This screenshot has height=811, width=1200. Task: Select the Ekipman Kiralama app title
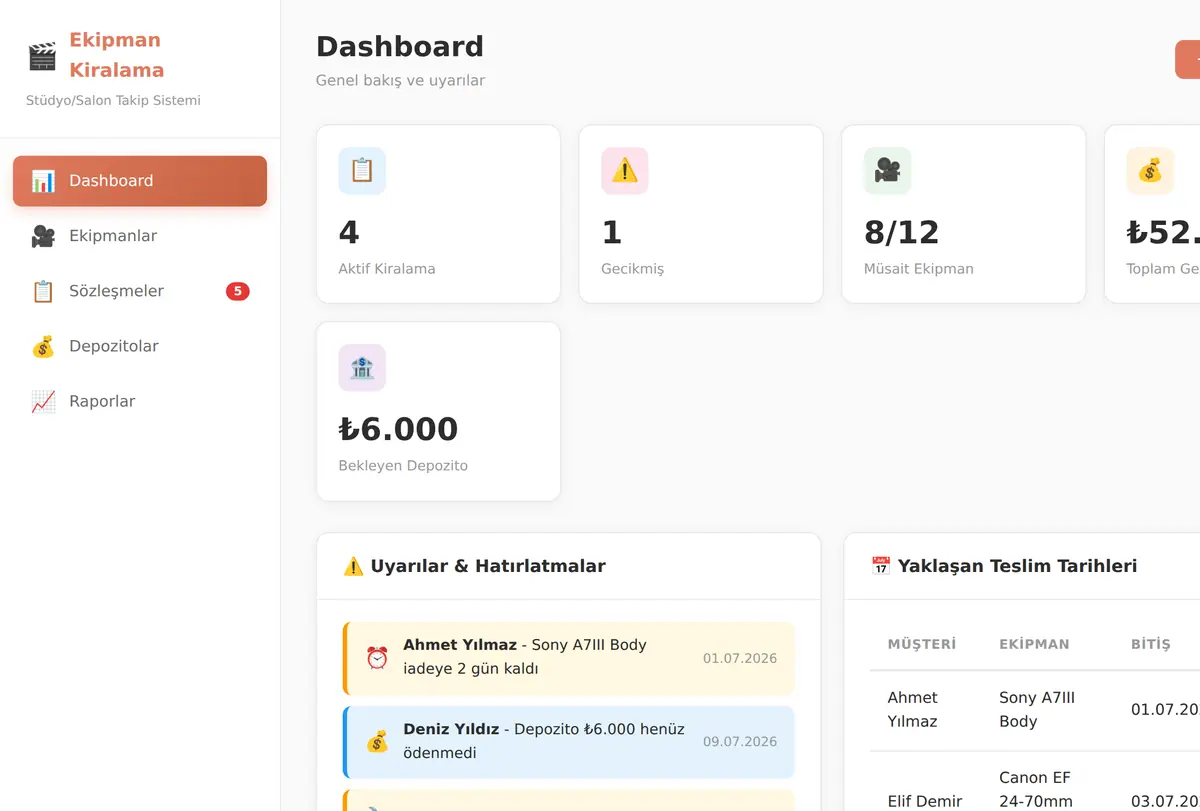(116, 55)
